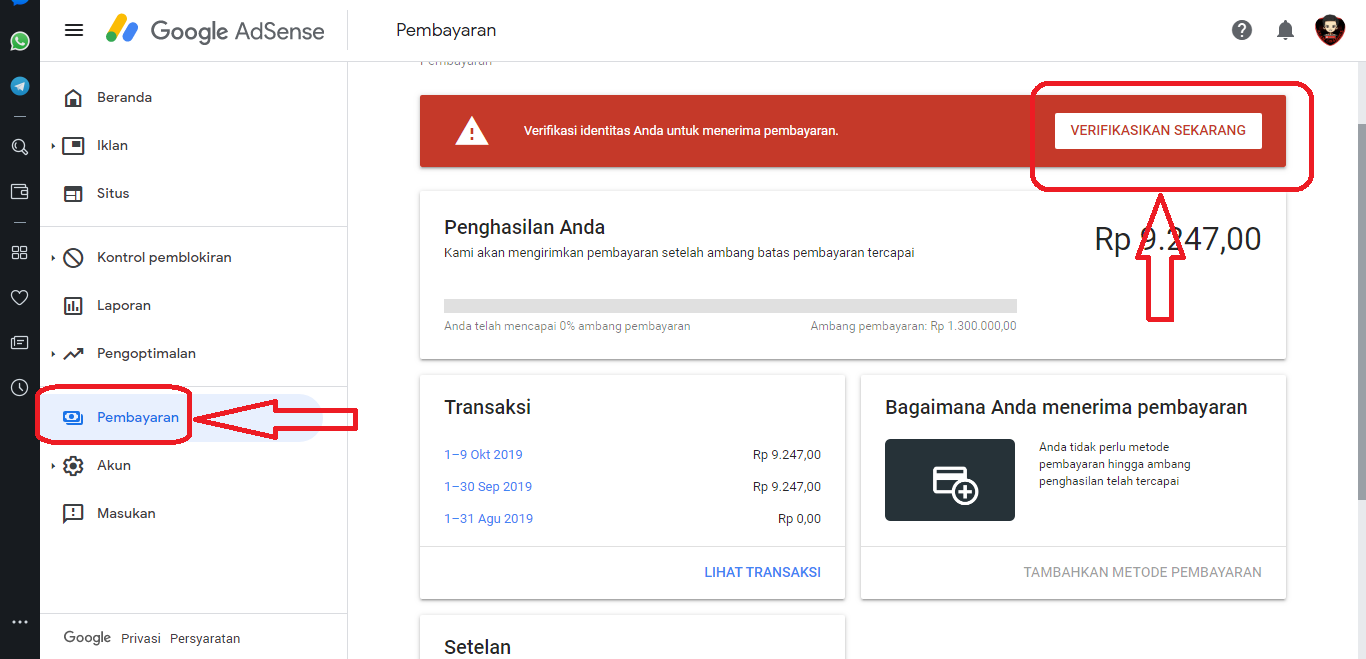Expand the Akun menu section
This screenshot has width=1366, height=659.
(53, 466)
